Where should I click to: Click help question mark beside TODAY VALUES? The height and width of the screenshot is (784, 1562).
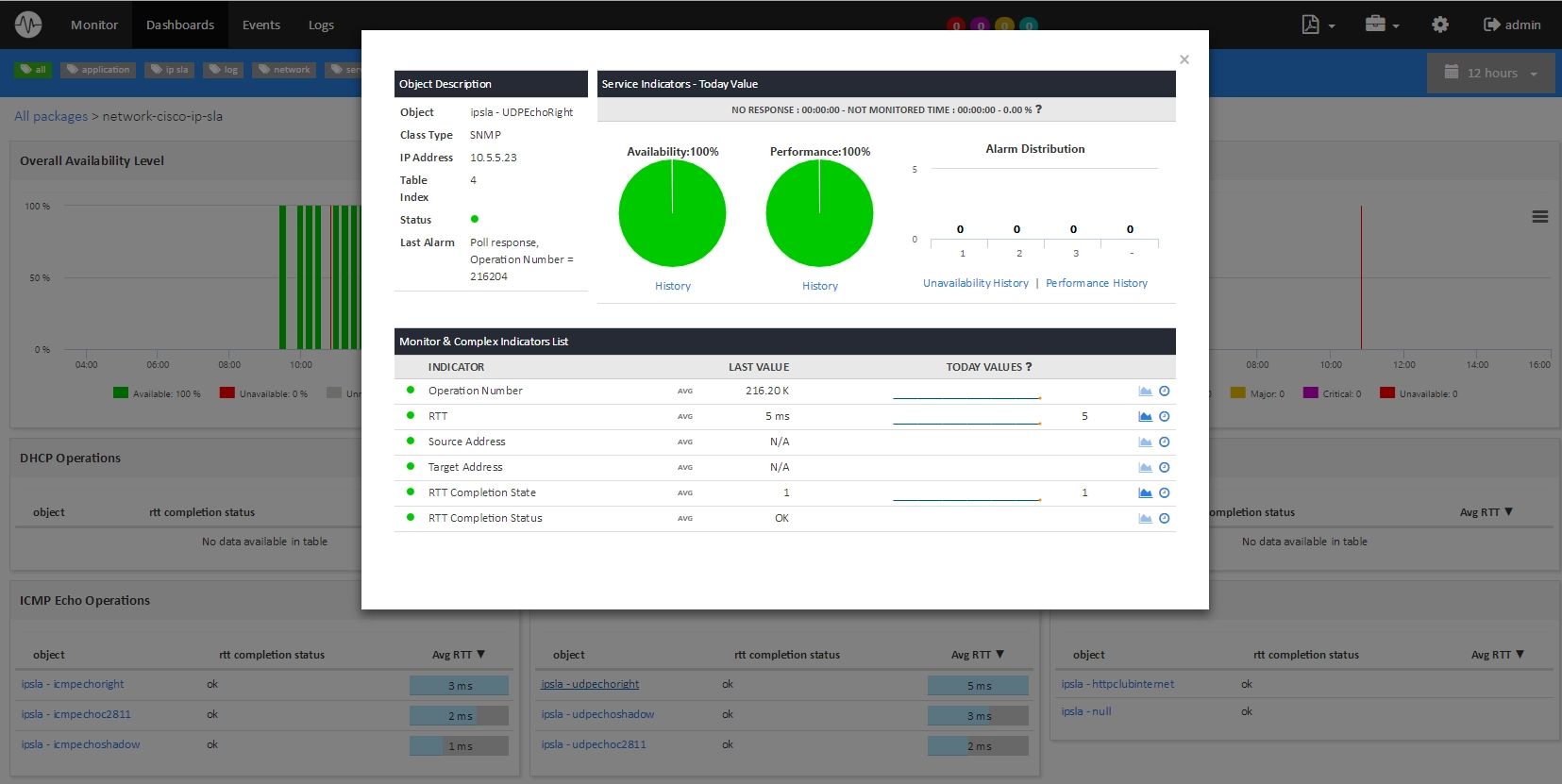1029,367
